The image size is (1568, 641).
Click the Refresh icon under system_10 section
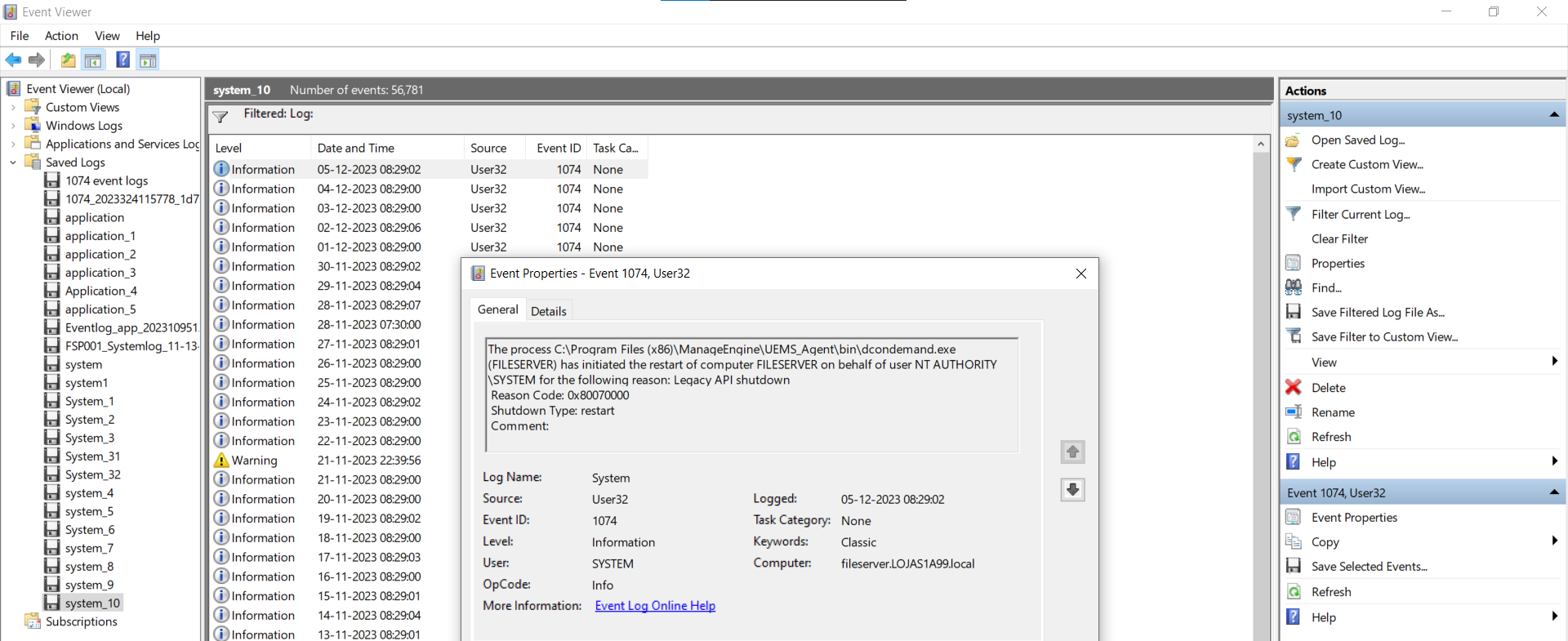point(1294,437)
